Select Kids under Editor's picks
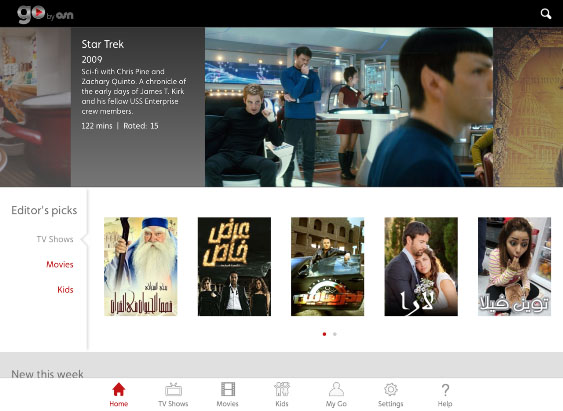 pyautogui.click(x=65, y=290)
